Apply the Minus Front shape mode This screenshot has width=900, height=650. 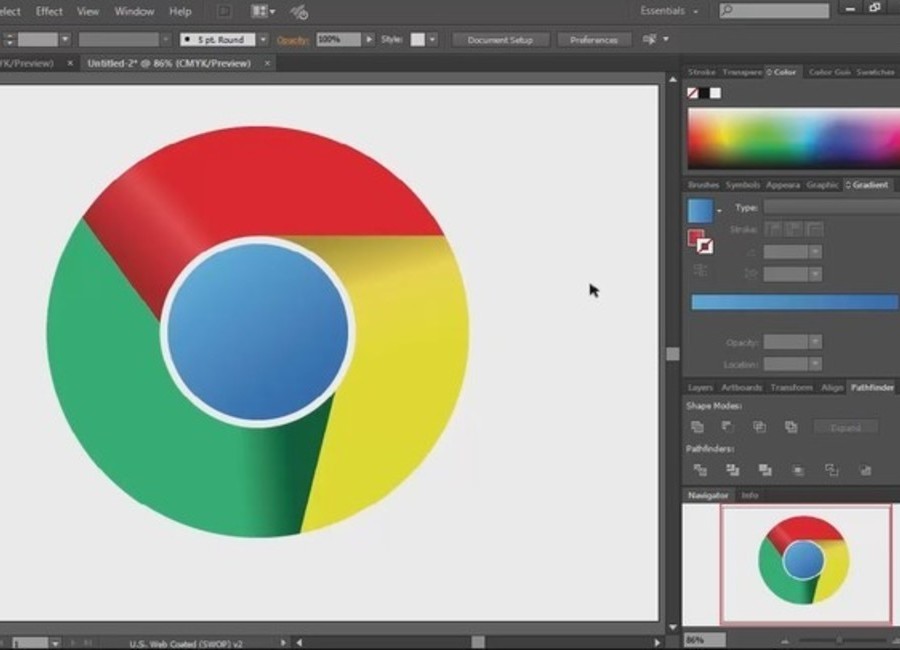coord(727,427)
